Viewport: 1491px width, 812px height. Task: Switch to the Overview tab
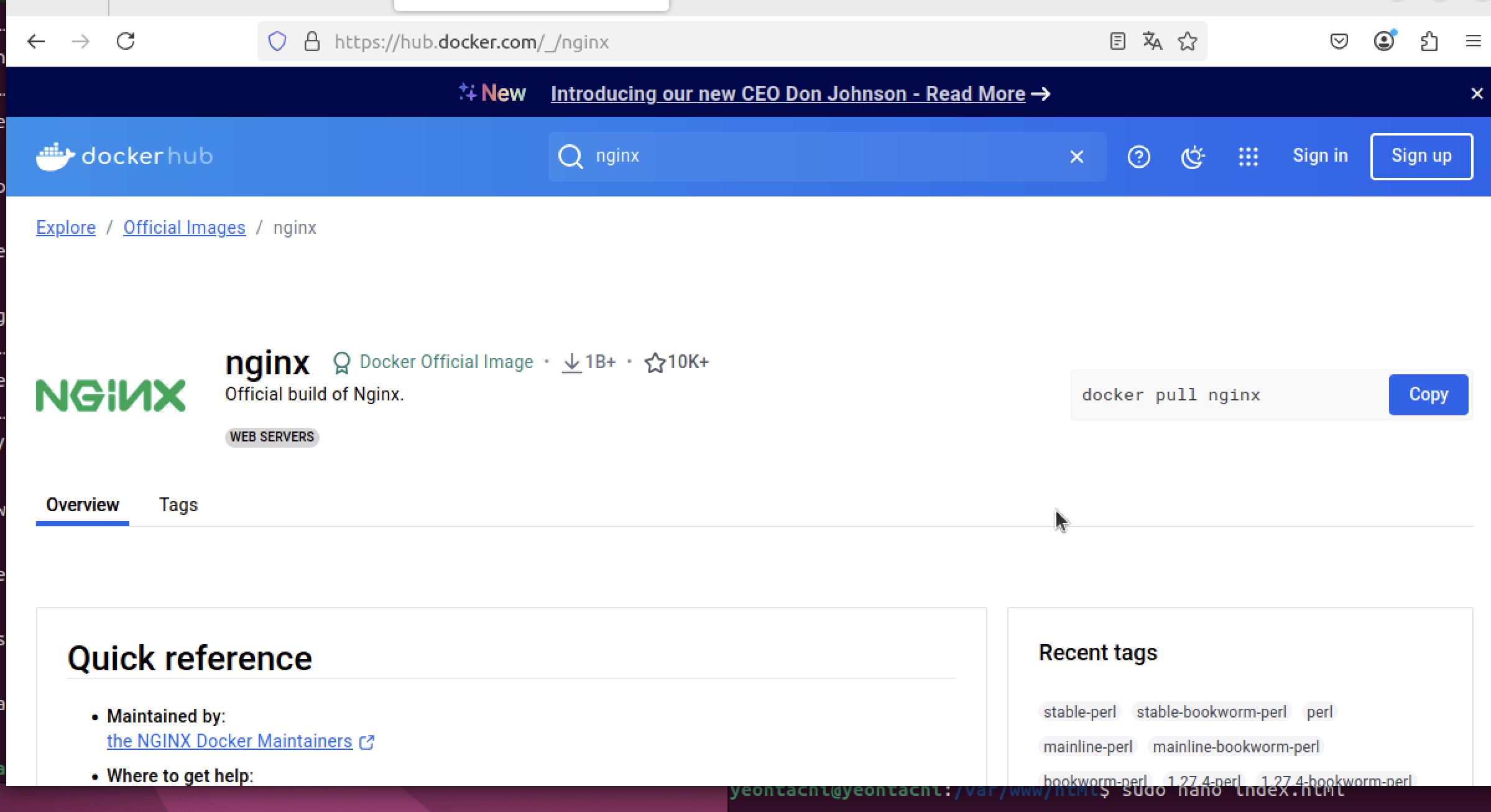pos(83,505)
